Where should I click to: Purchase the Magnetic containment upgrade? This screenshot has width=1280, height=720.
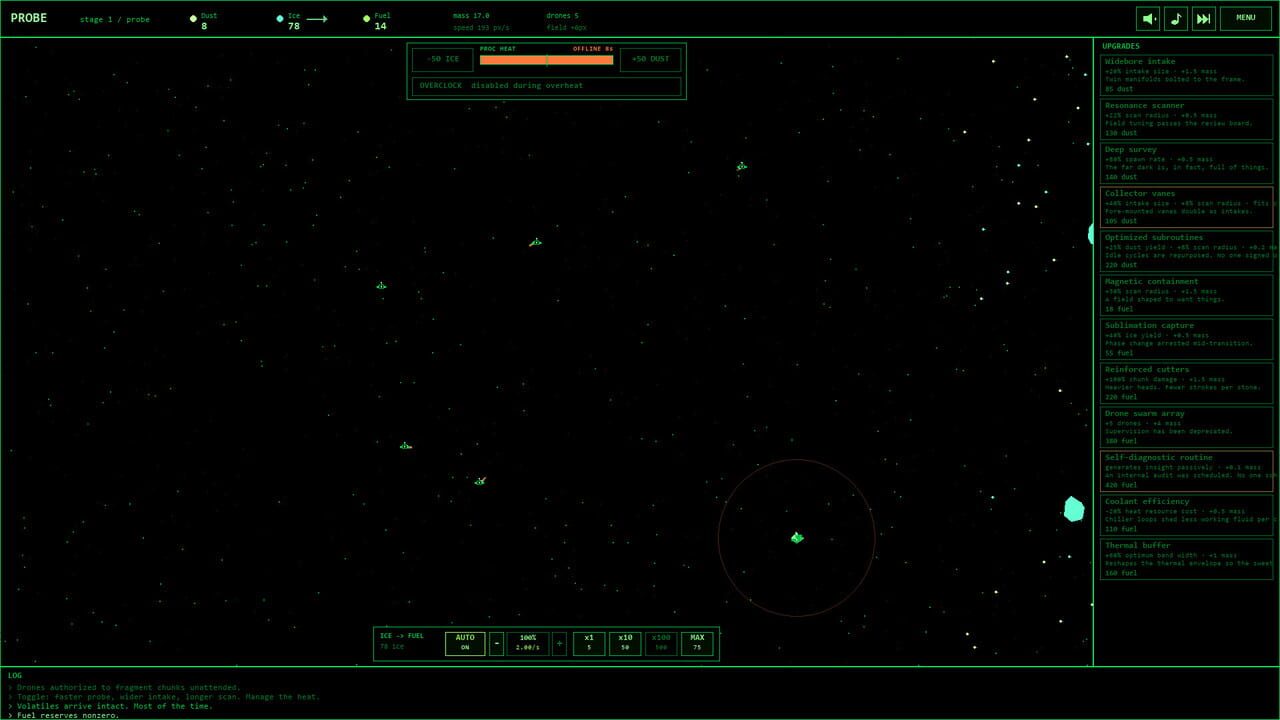coord(1187,295)
